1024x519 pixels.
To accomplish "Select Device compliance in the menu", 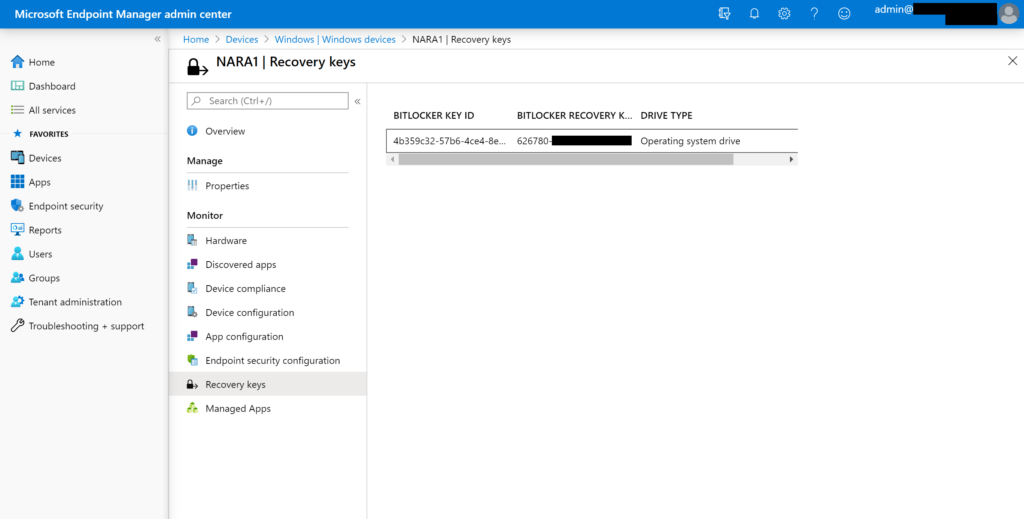I will 245,289.
